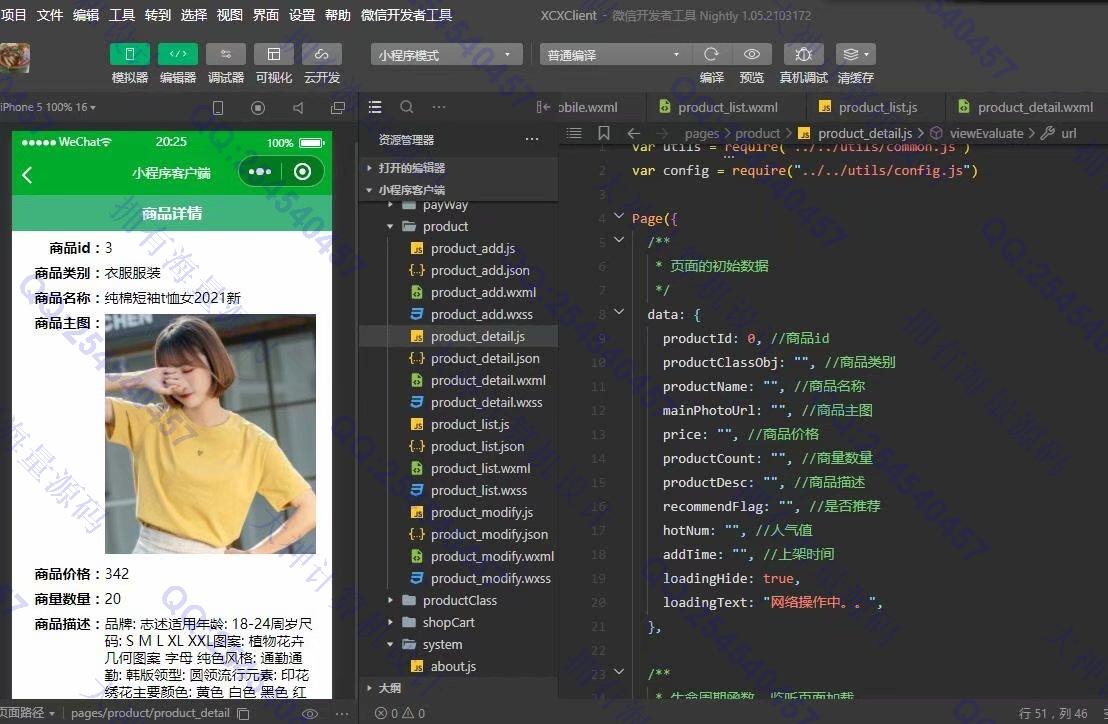Image resolution: width=1108 pixels, height=724 pixels.
Task: Click the editor back arrow icon
Action: click(633, 133)
